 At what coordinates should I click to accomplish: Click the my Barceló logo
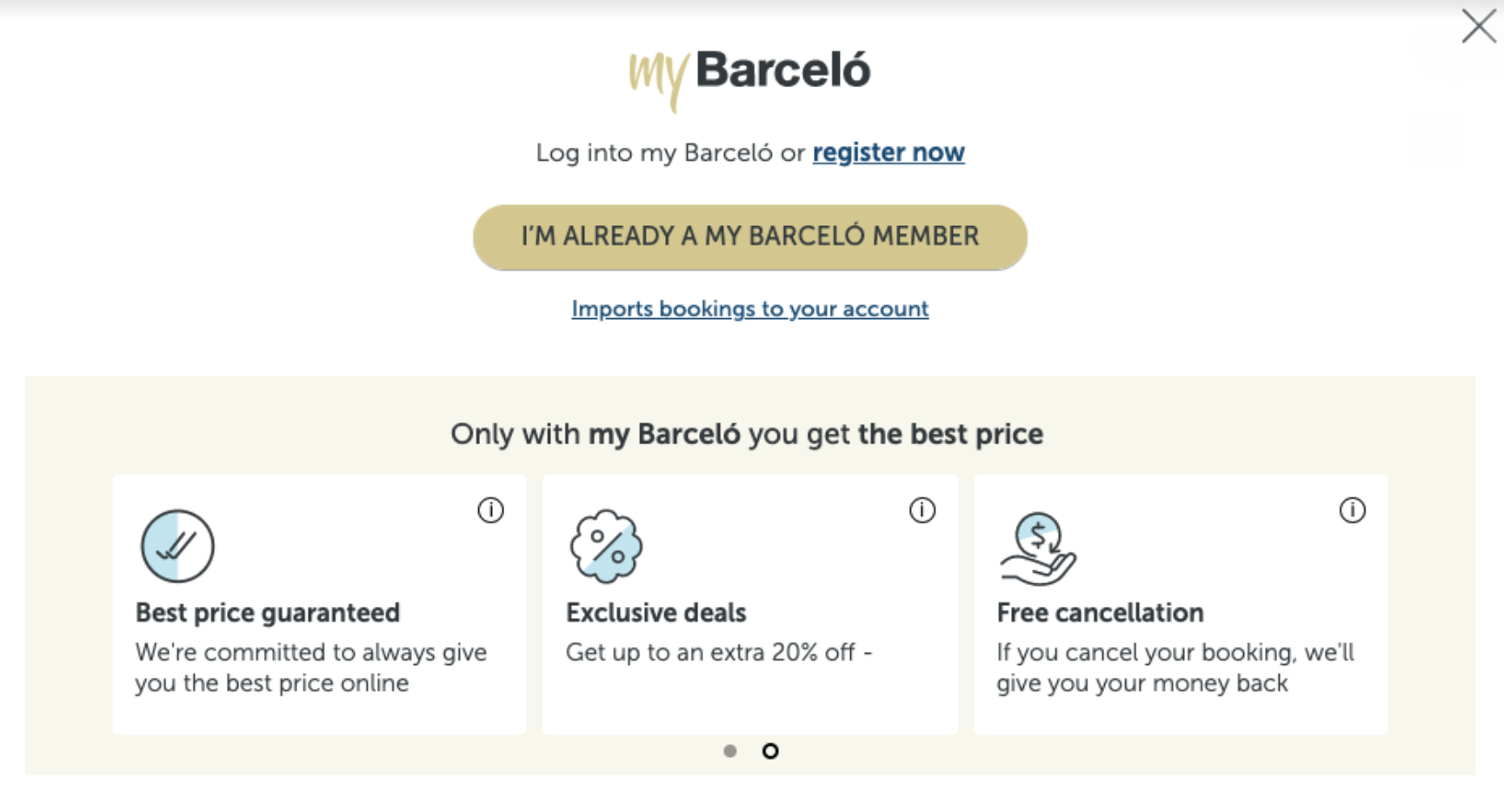pos(749,78)
